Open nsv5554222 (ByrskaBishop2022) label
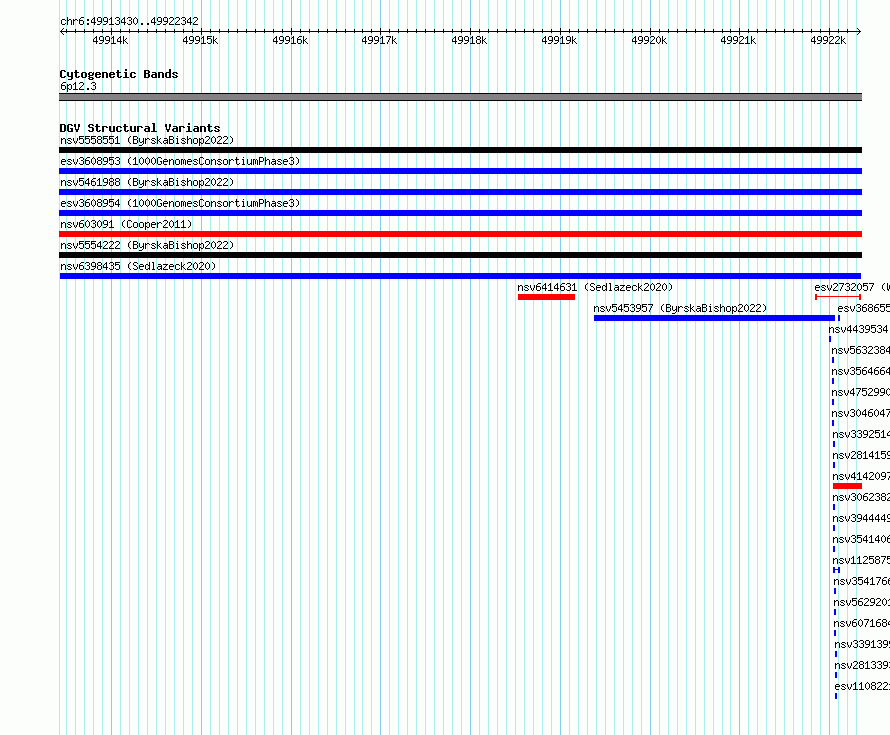Viewport: 890px width, 735px height. (147, 245)
